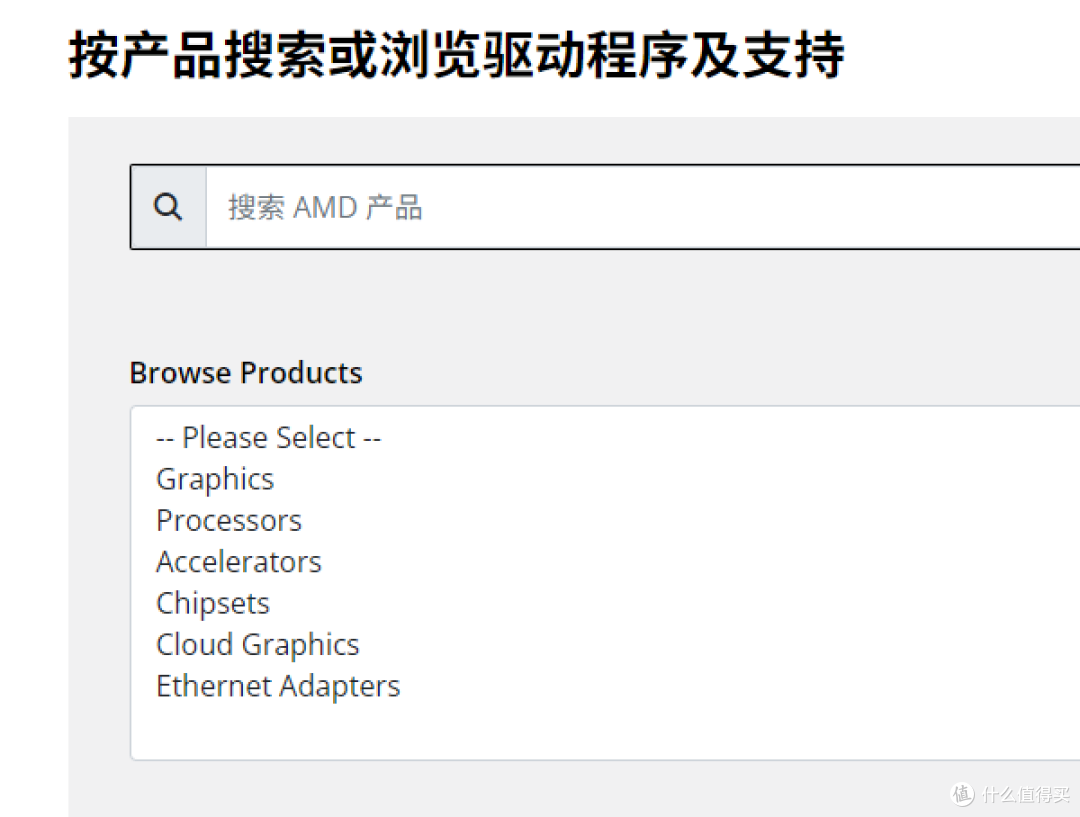Click the Browse Products heading label

pos(245,372)
